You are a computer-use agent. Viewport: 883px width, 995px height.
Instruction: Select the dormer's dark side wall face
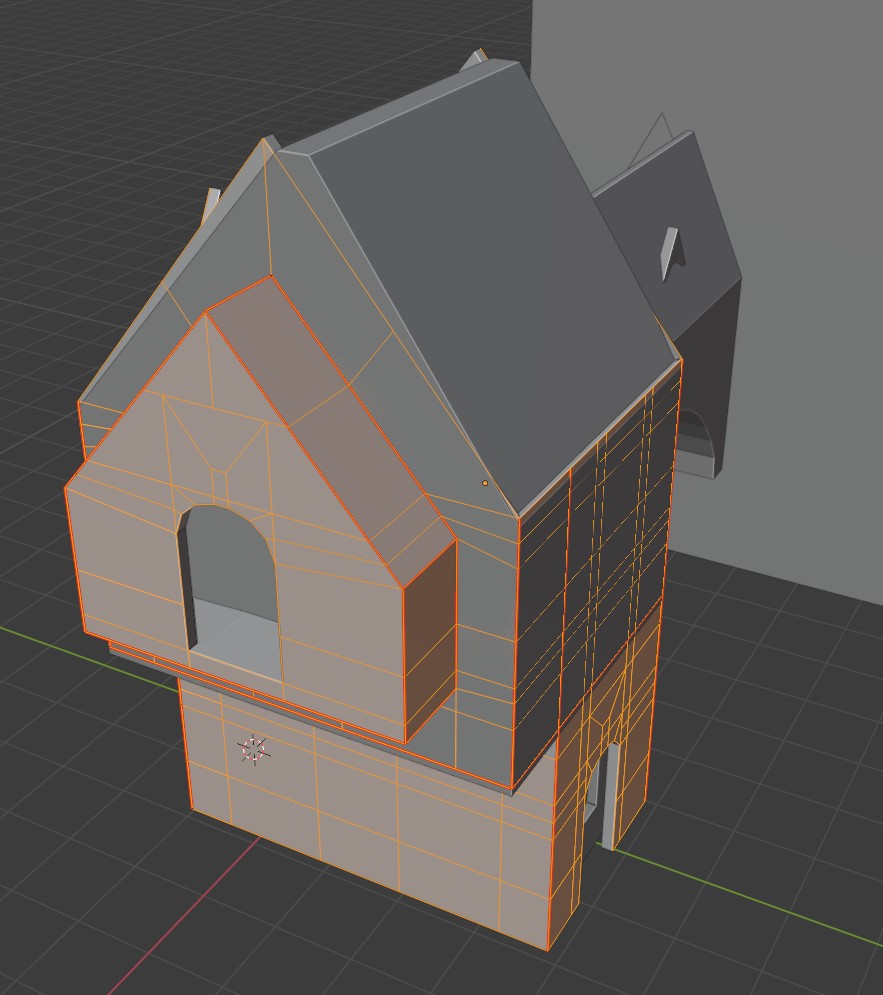(x=430, y=641)
